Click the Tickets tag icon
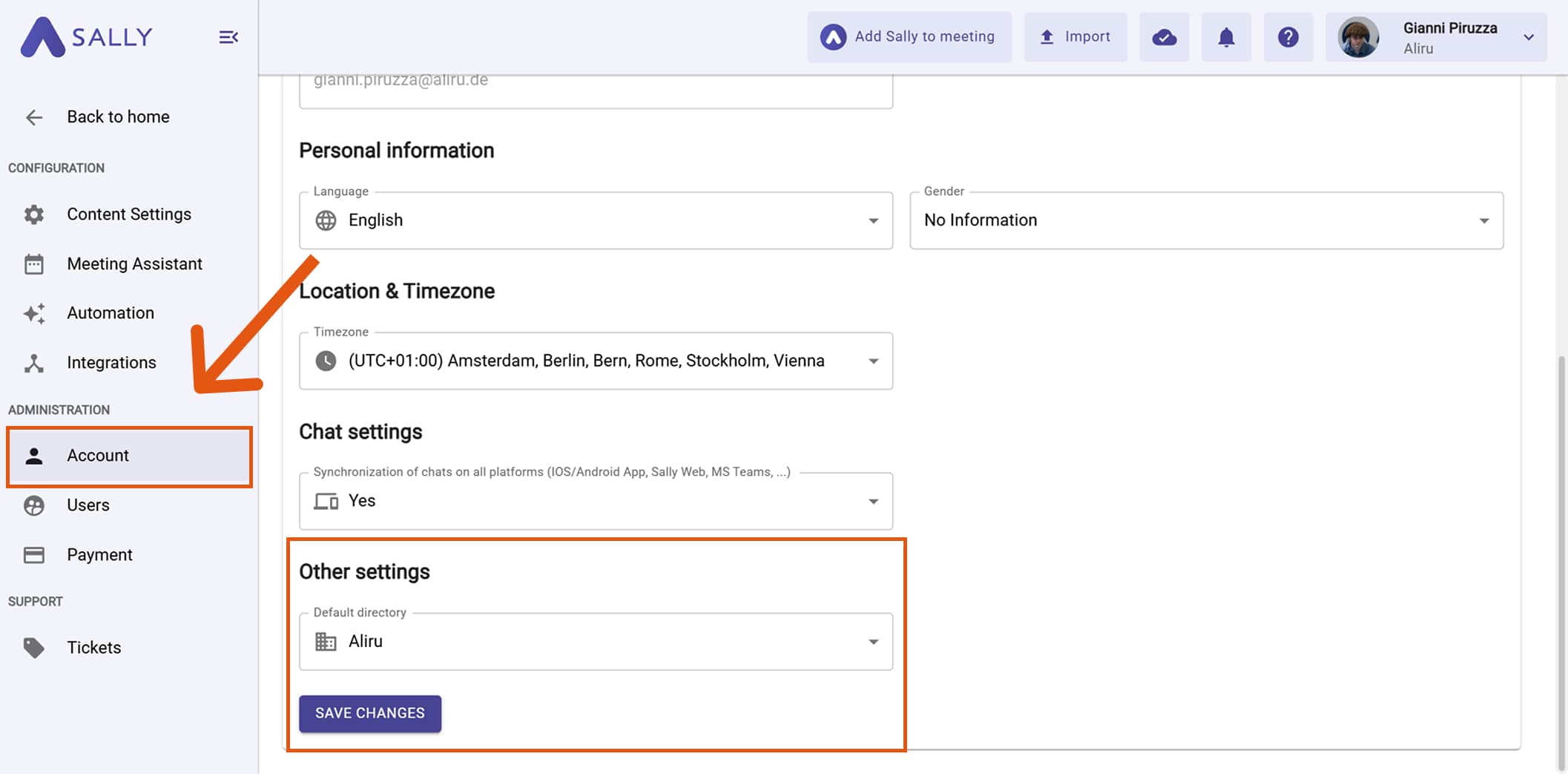 [34, 648]
